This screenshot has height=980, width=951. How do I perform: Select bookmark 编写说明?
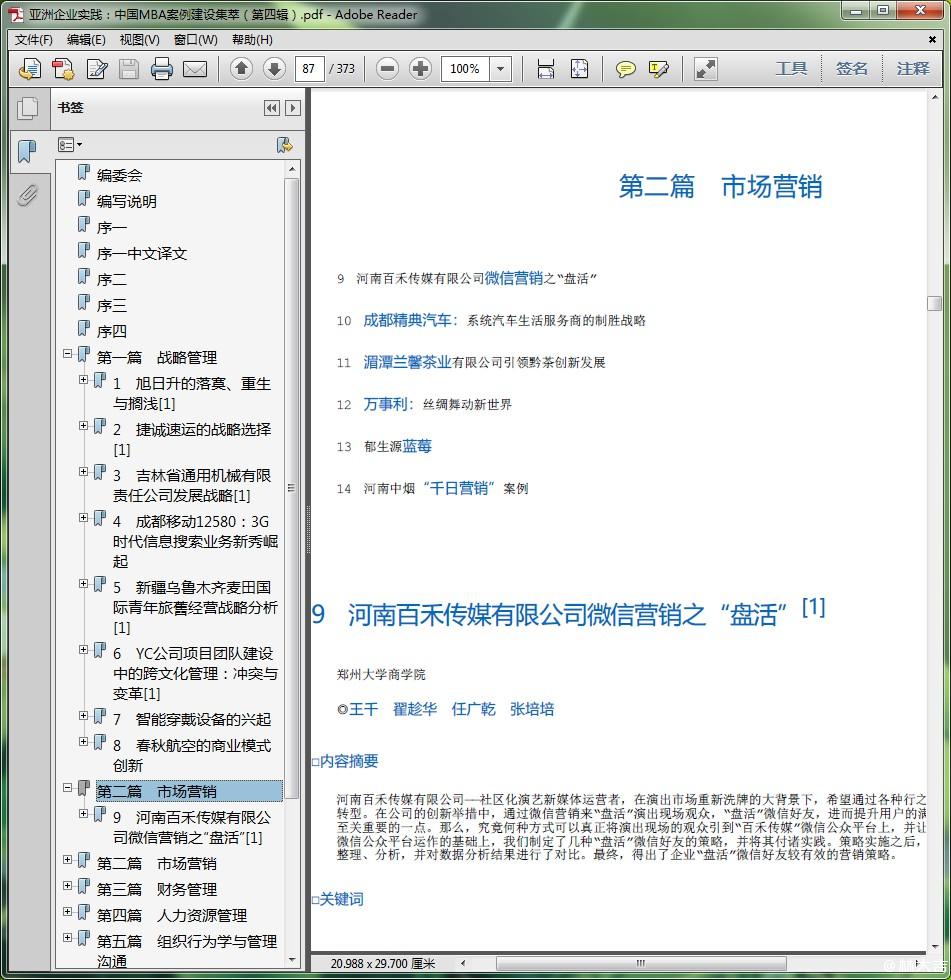click(127, 201)
